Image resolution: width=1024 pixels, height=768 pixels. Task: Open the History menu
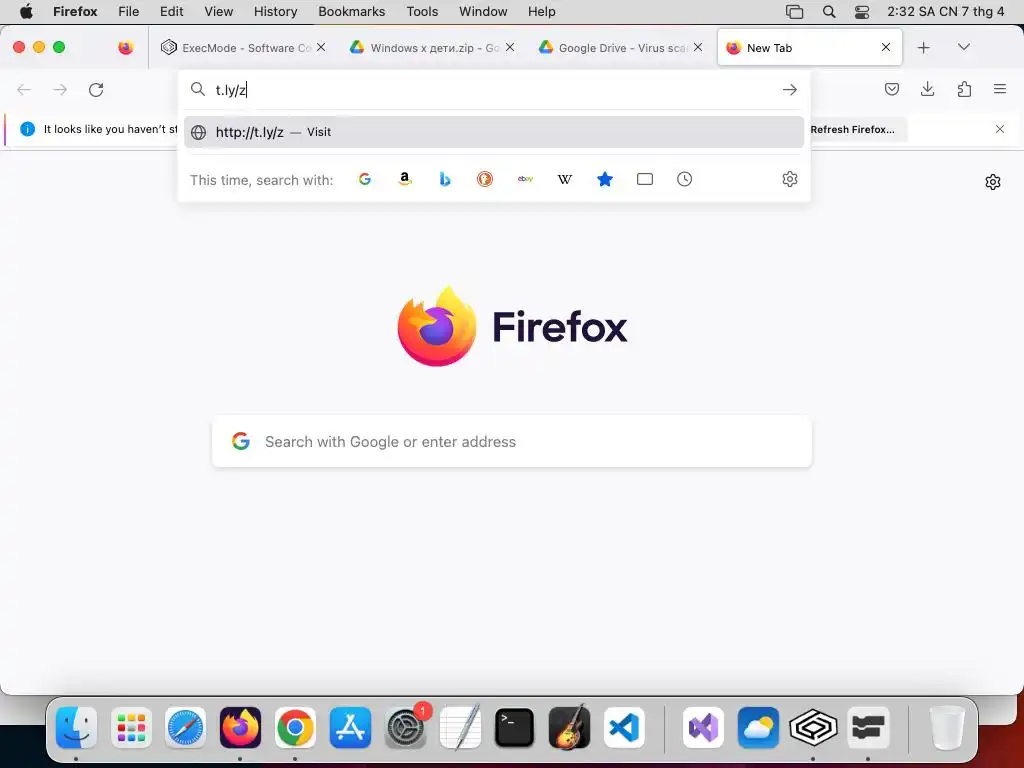pos(275,12)
